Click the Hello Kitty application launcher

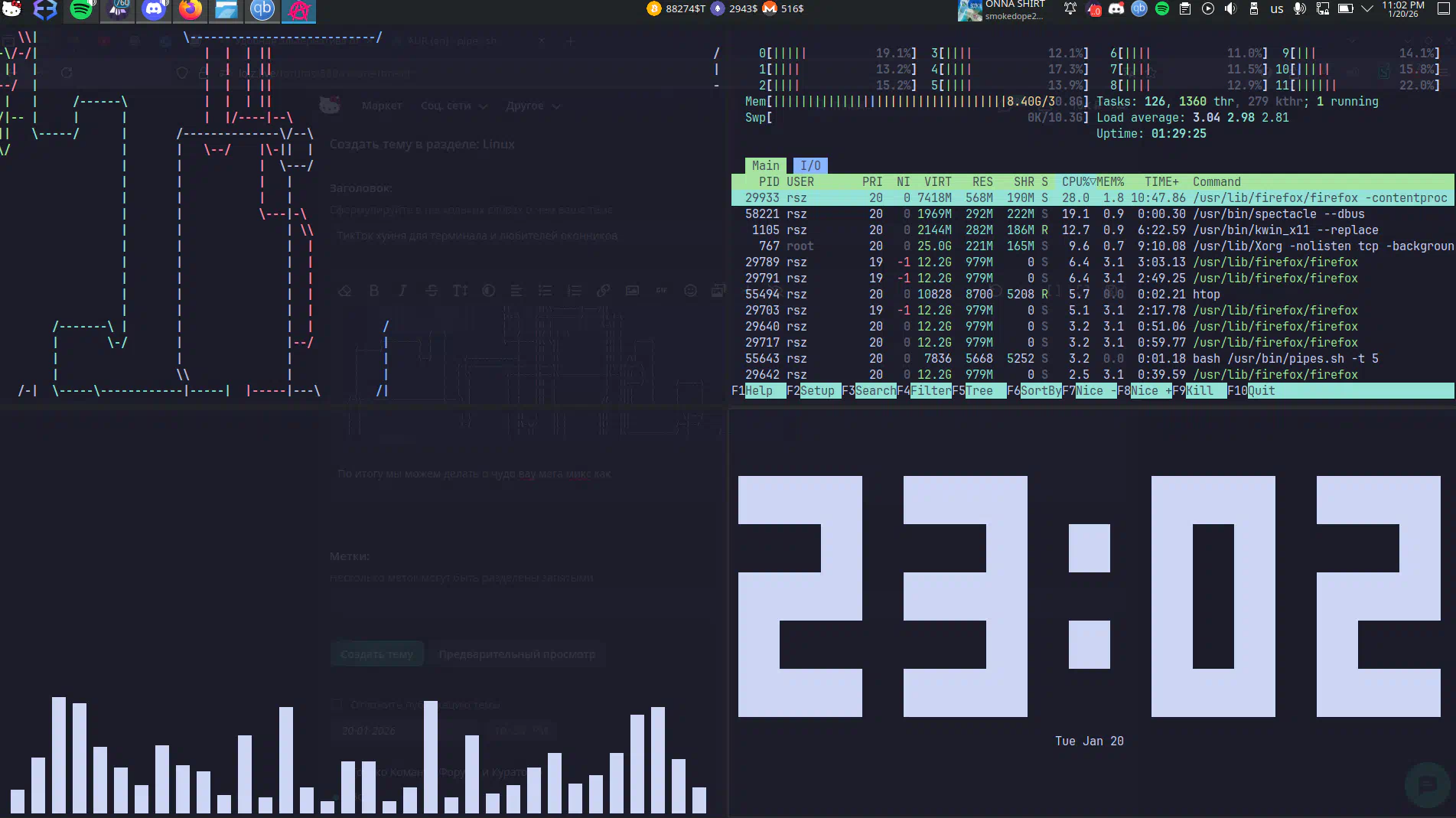tap(12, 10)
